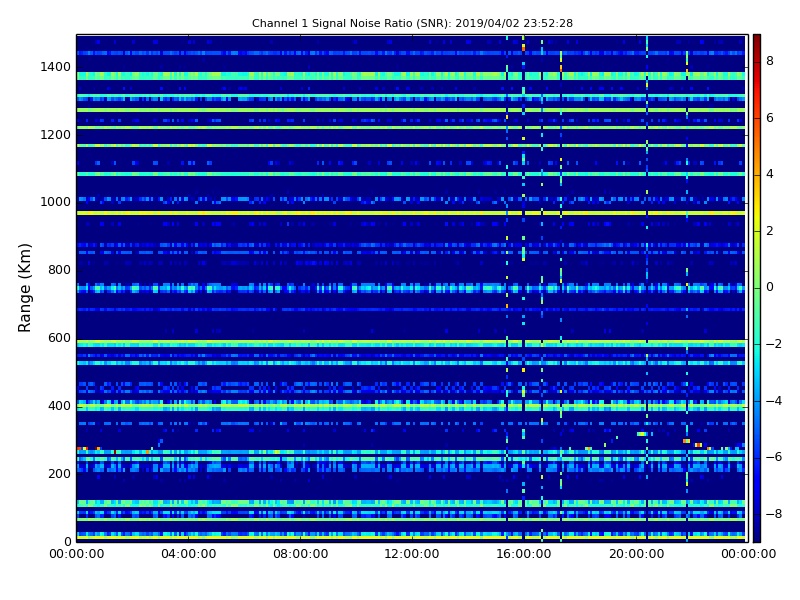
Task: Click the y-axis tick label 800
Action: (59, 270)
